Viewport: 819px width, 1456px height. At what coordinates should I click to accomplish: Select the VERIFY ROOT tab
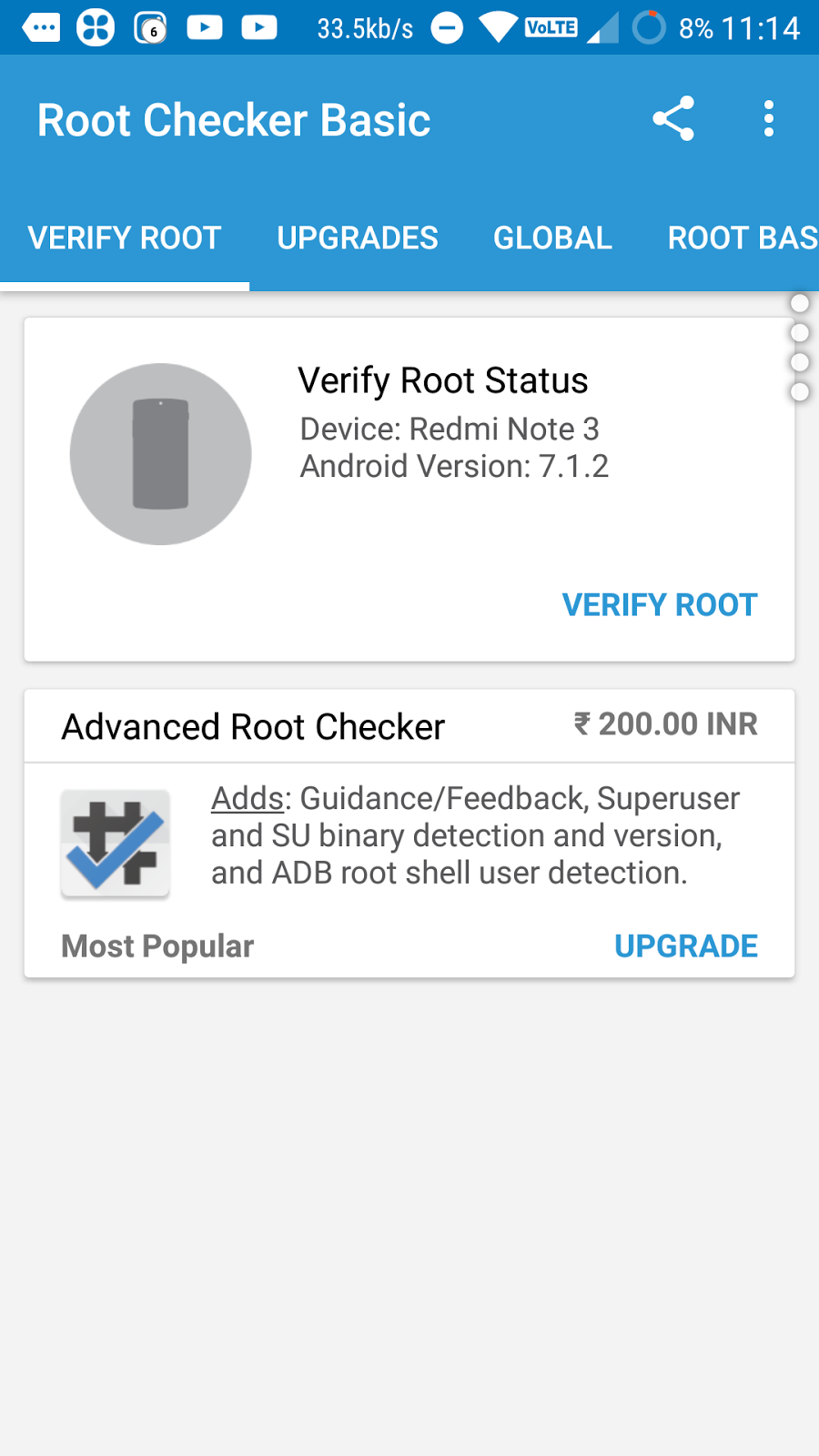point(125,238)
